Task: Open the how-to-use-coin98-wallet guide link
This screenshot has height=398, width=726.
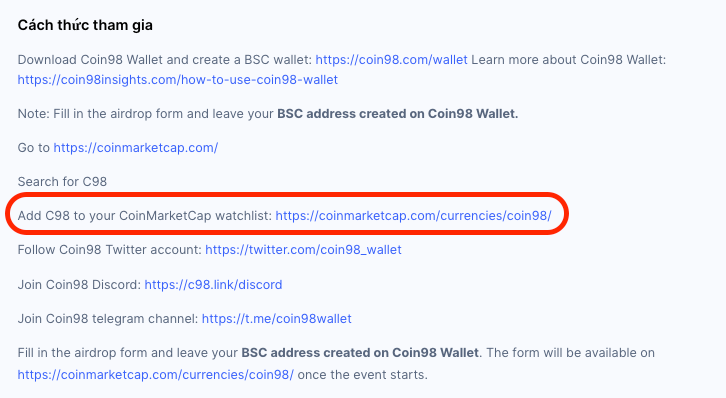Action: 178,80
